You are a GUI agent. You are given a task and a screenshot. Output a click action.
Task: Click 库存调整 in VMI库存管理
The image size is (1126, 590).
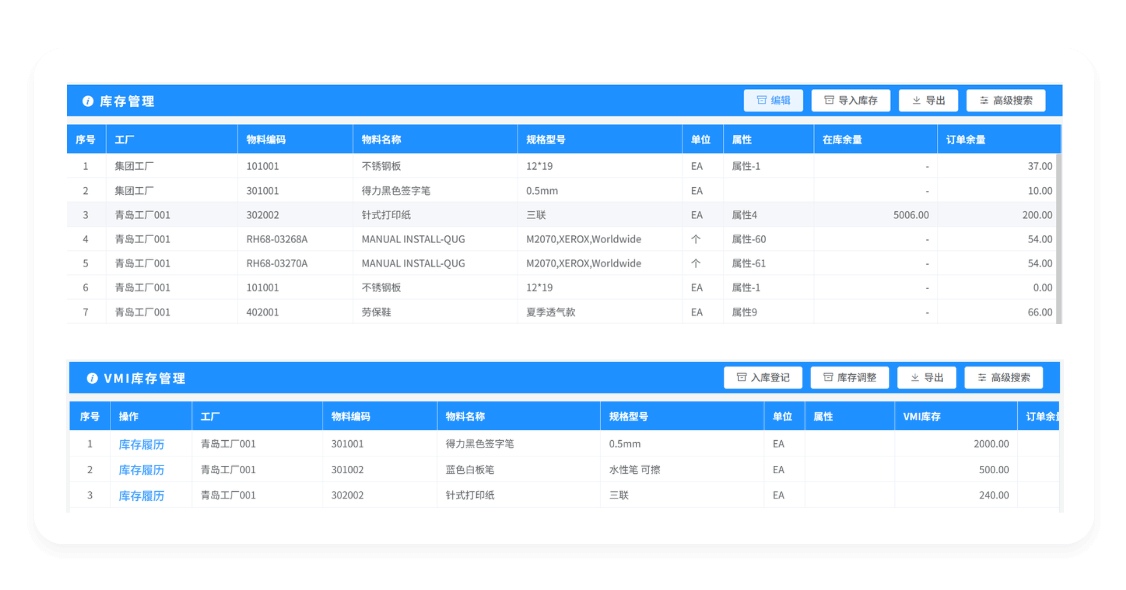[851, 377]
